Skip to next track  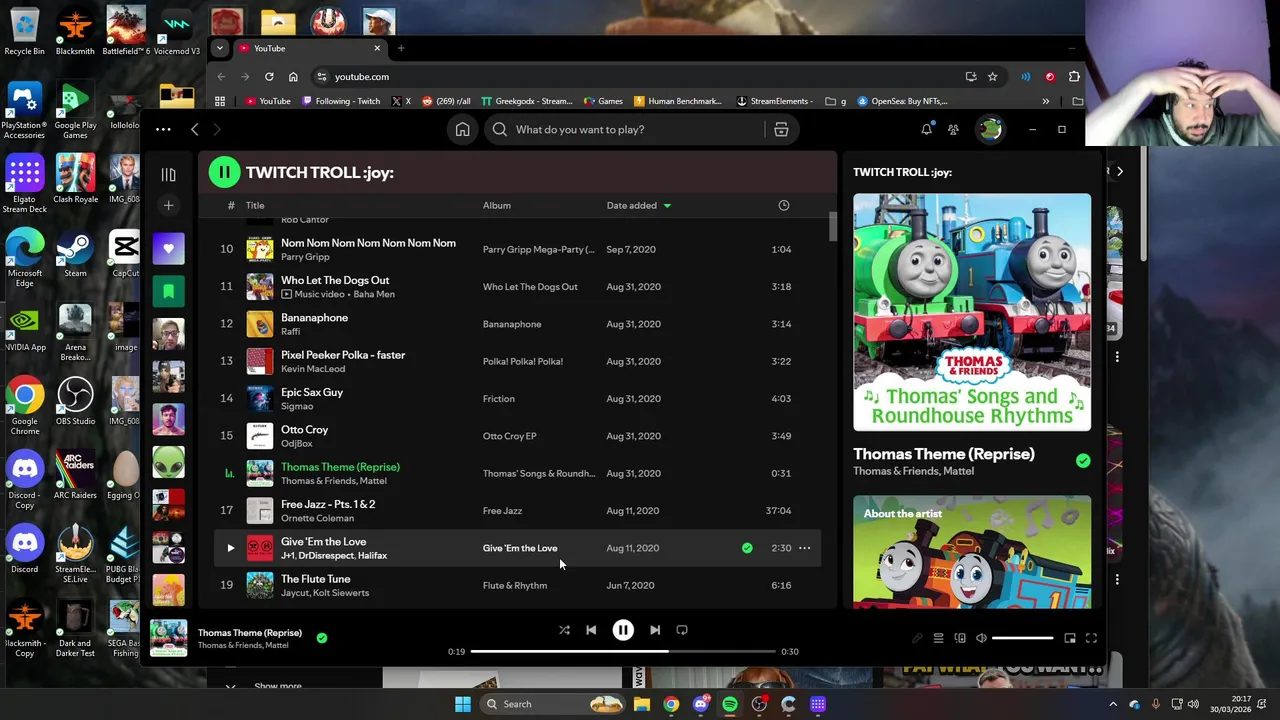tap(655, 630)
